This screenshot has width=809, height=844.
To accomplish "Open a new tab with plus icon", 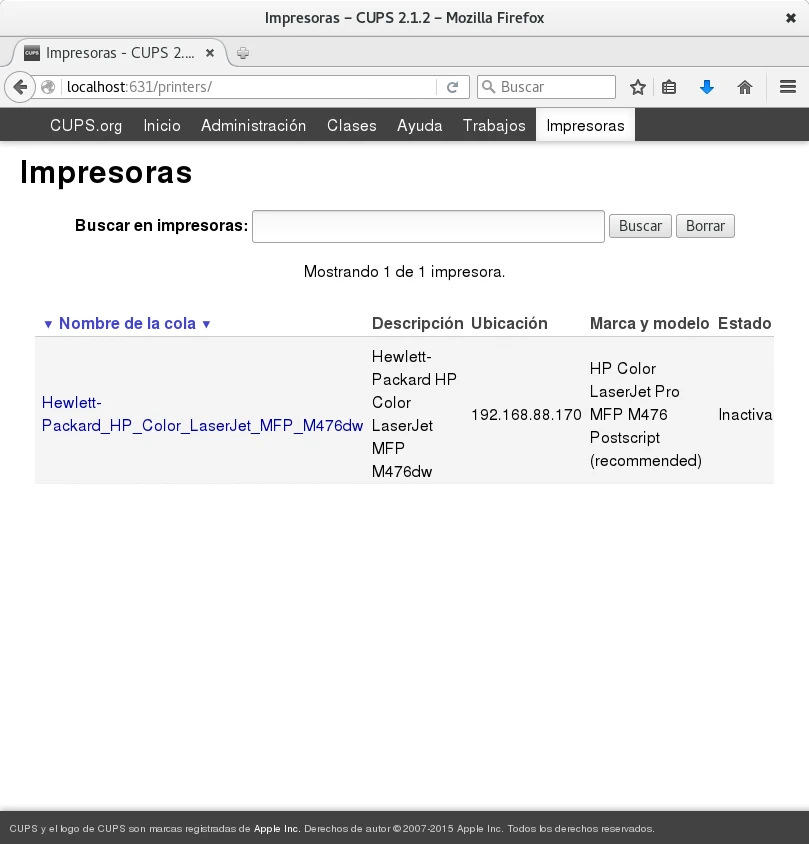I will [x=243, y=53].
